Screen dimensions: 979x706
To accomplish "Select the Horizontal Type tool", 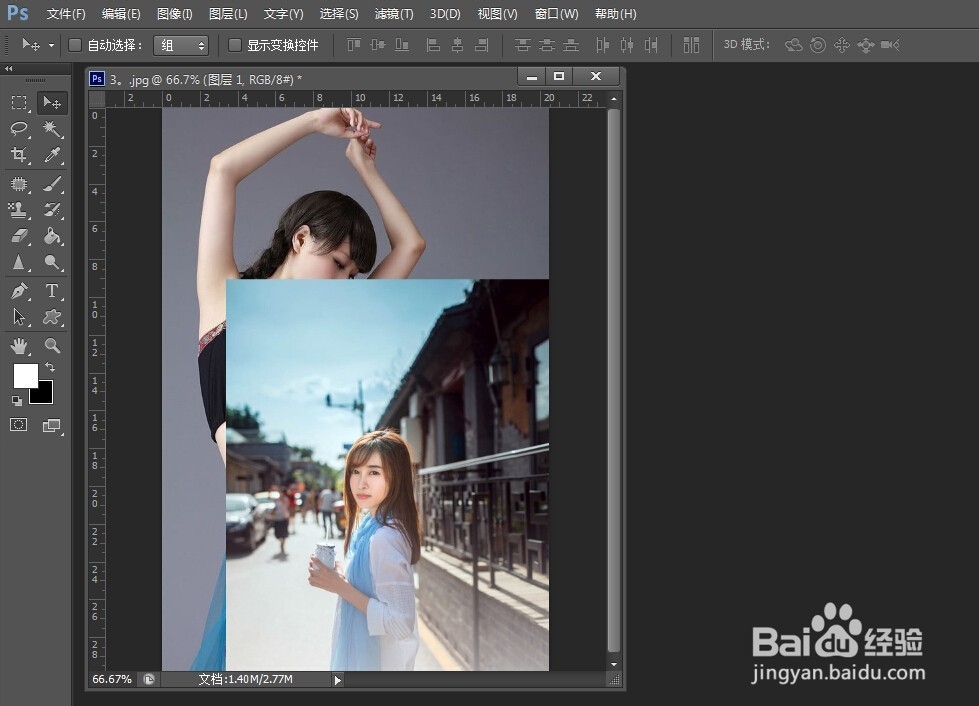I will (x=52, y=291).
